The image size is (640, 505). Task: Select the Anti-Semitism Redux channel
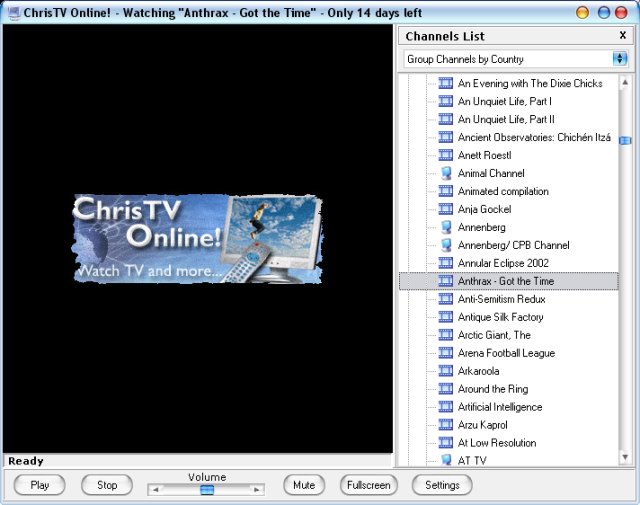click(x=502, y=299)
